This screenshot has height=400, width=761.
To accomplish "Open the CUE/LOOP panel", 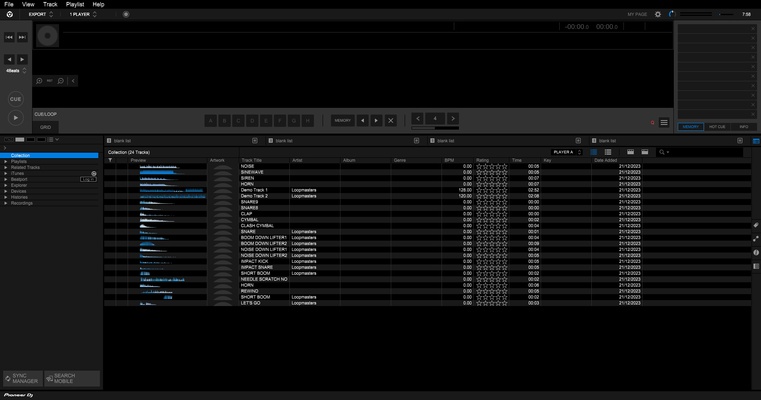I will tap(46, 114).
